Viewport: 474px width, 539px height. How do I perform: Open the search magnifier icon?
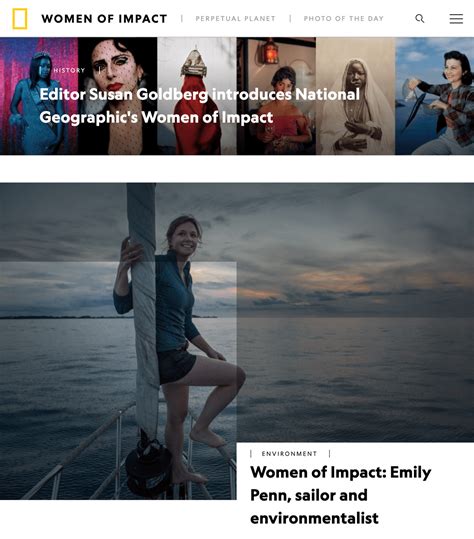pyautogui.click(x=419, y=19)
